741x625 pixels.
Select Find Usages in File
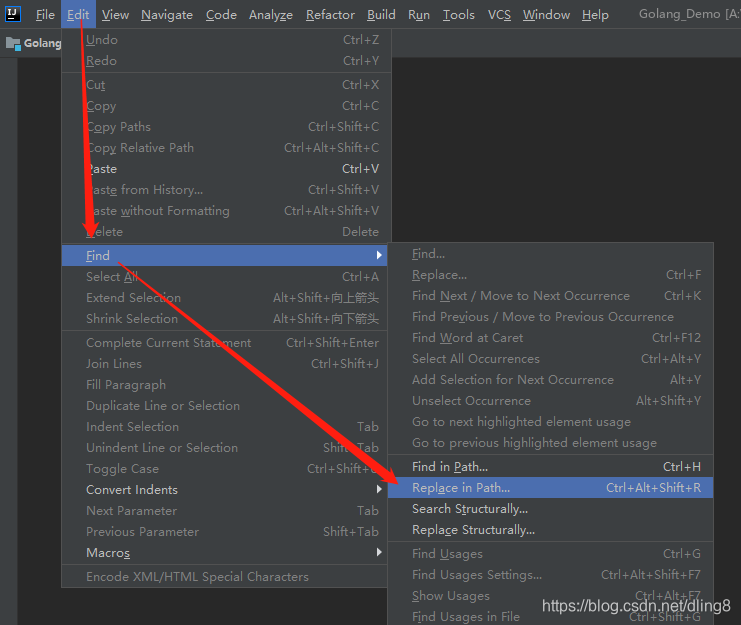click(x=551, y=616)
